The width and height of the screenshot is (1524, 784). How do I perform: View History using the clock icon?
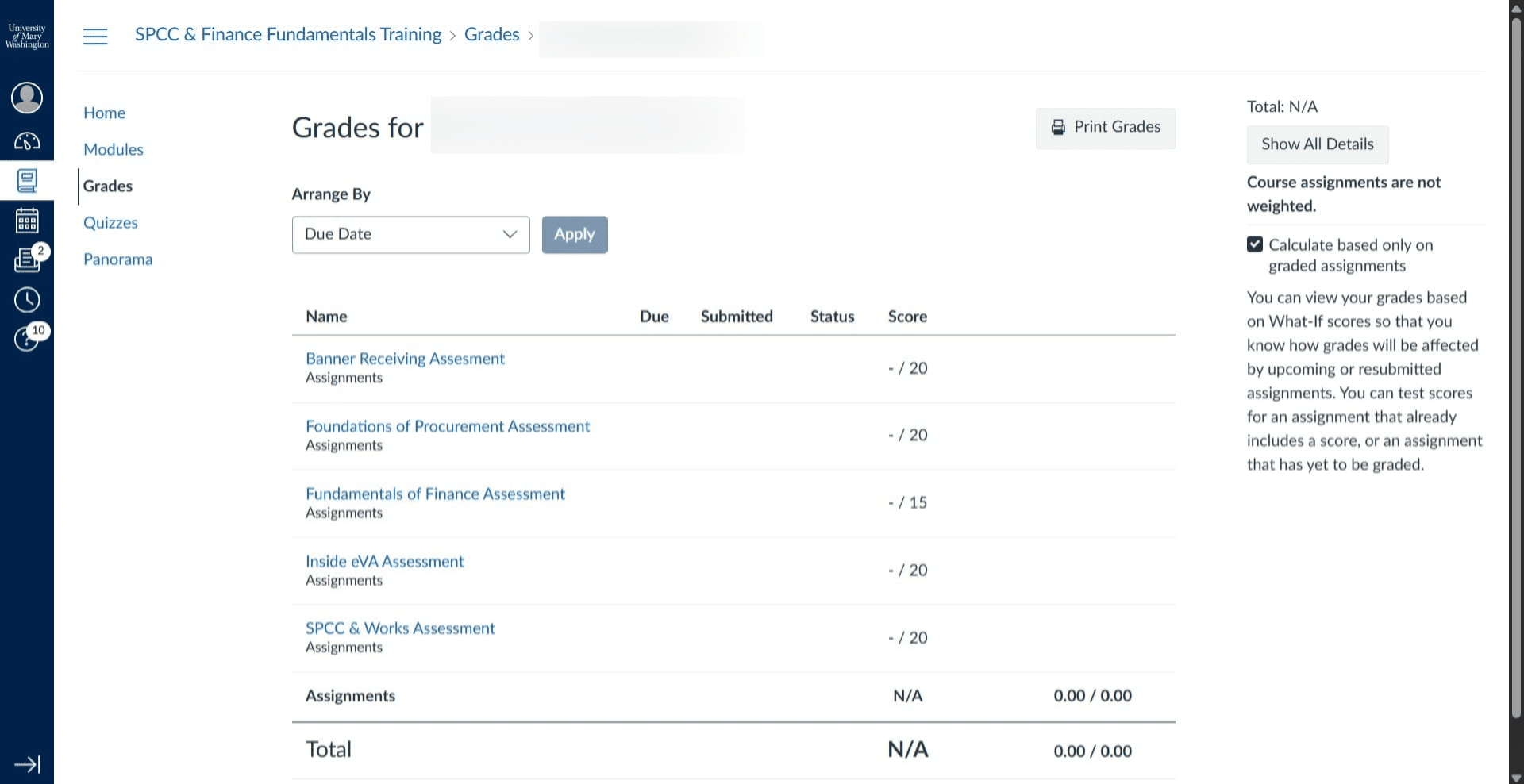point(27,299)
